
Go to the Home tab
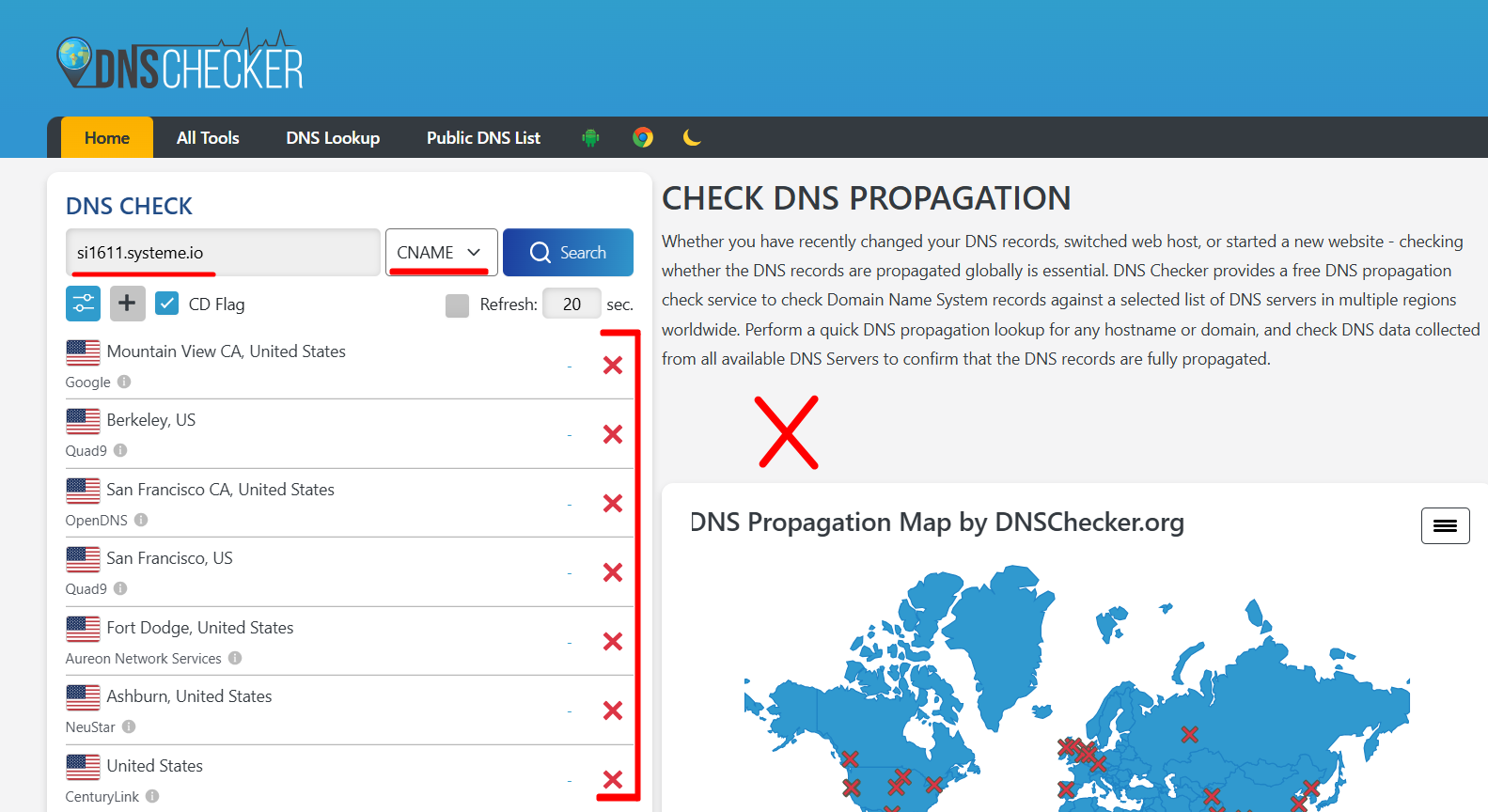(107, 137)
